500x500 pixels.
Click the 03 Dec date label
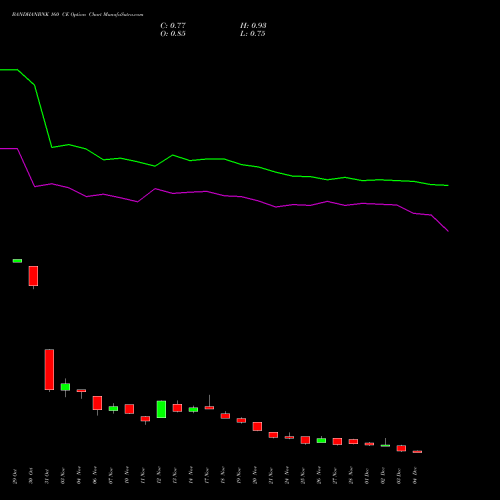click(399, 475)
